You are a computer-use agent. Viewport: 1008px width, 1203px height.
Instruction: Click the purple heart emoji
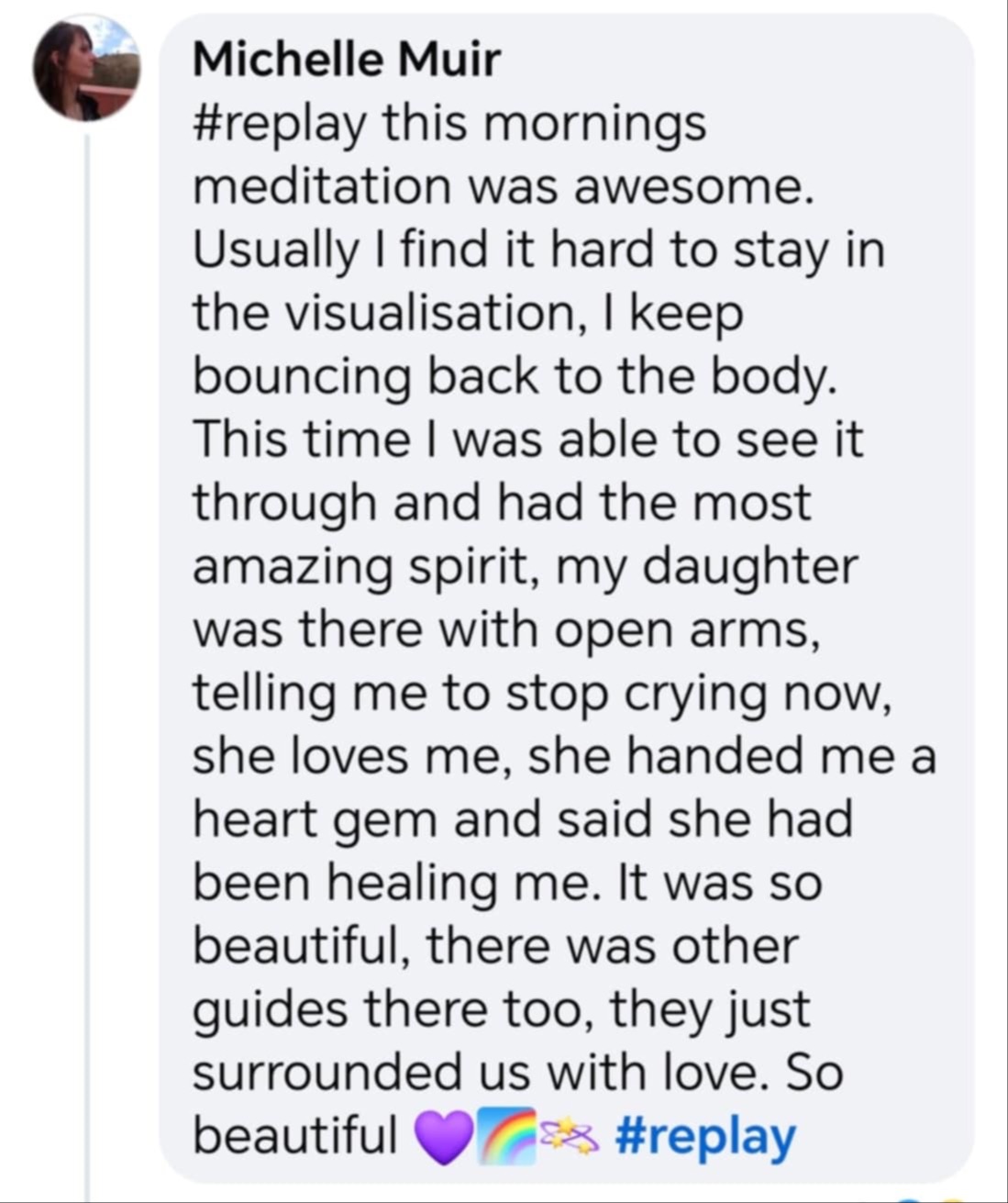point(444,1137)
